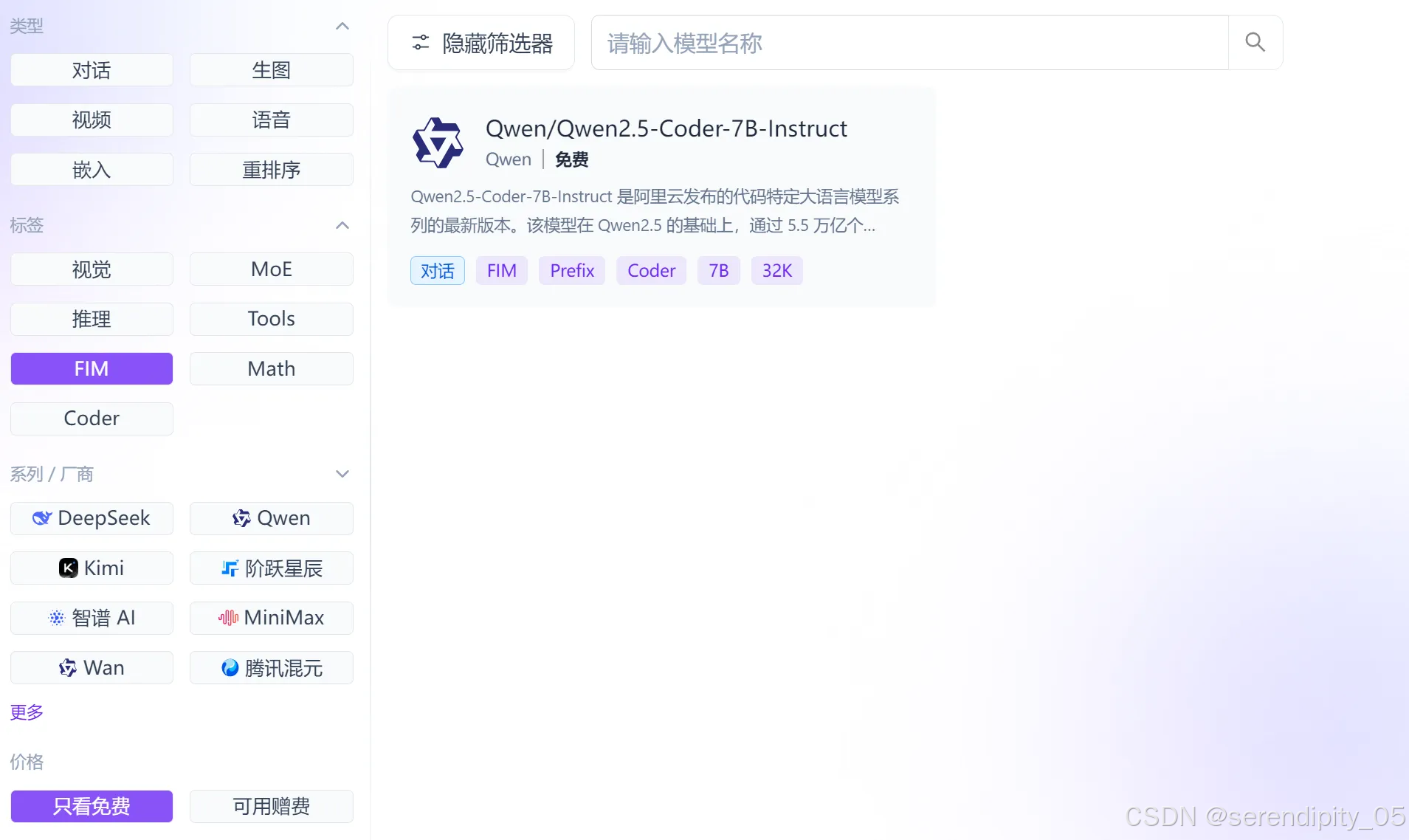This screenshot has width=1409, height=840.
Task: Click the filter sliders icon
Action: click(421, 43)
